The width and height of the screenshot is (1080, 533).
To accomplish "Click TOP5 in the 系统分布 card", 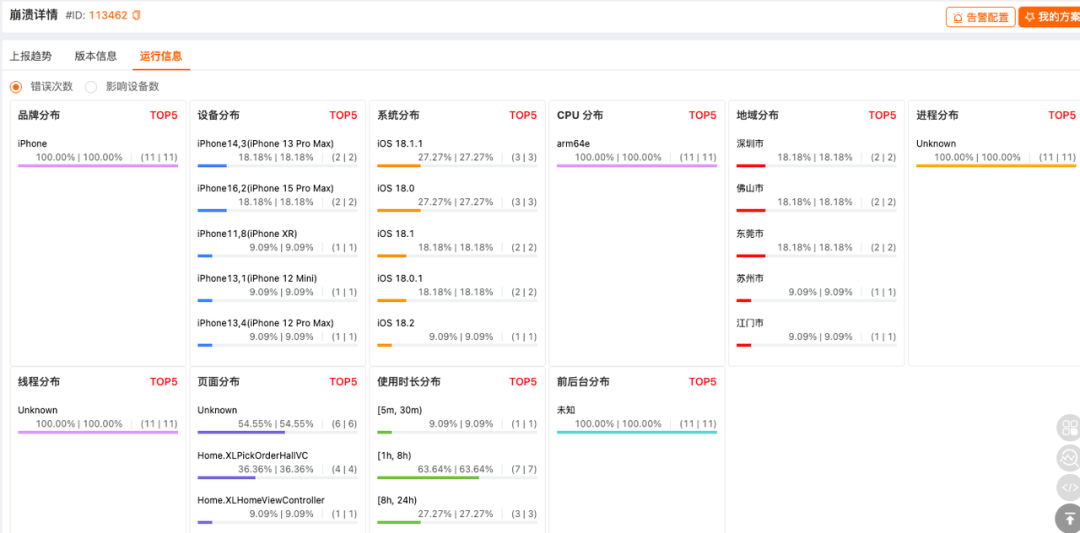I will click(x=523, y=116).
